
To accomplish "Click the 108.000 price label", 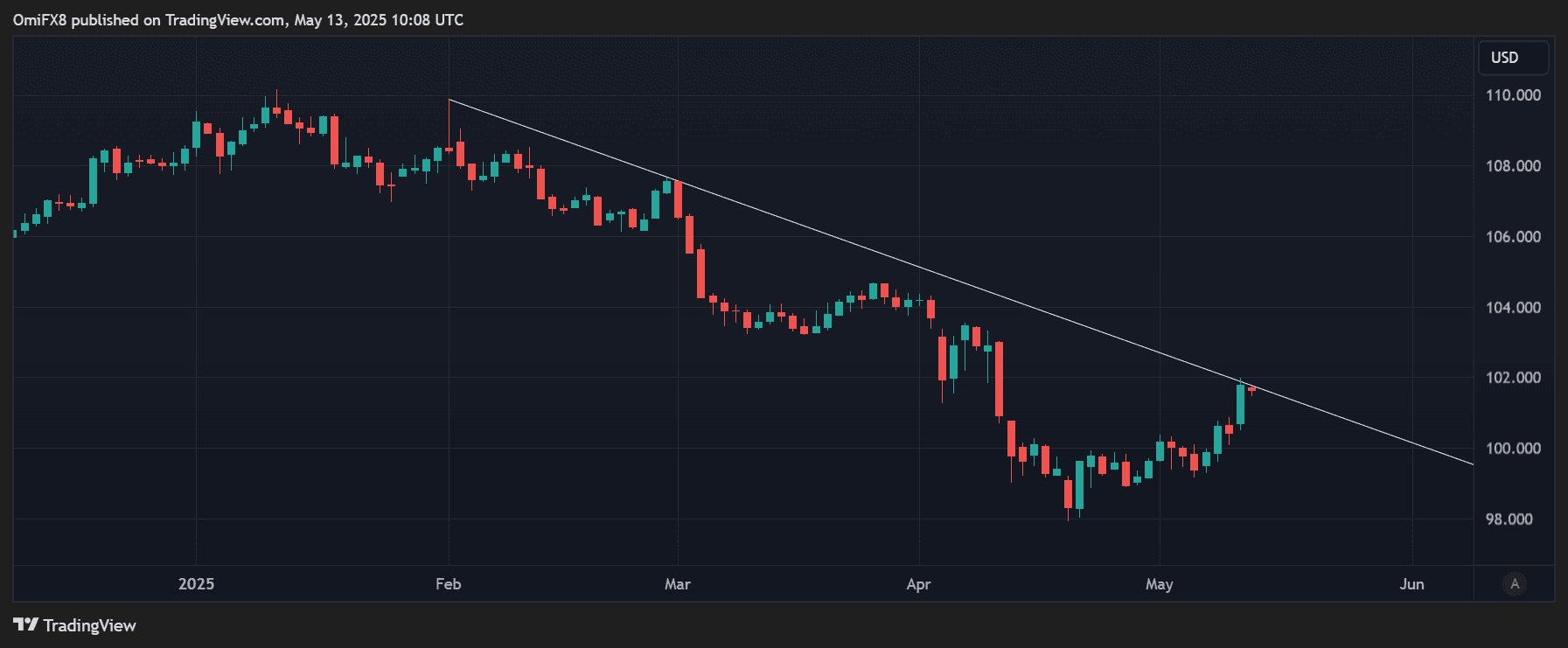I will 1513,166.
